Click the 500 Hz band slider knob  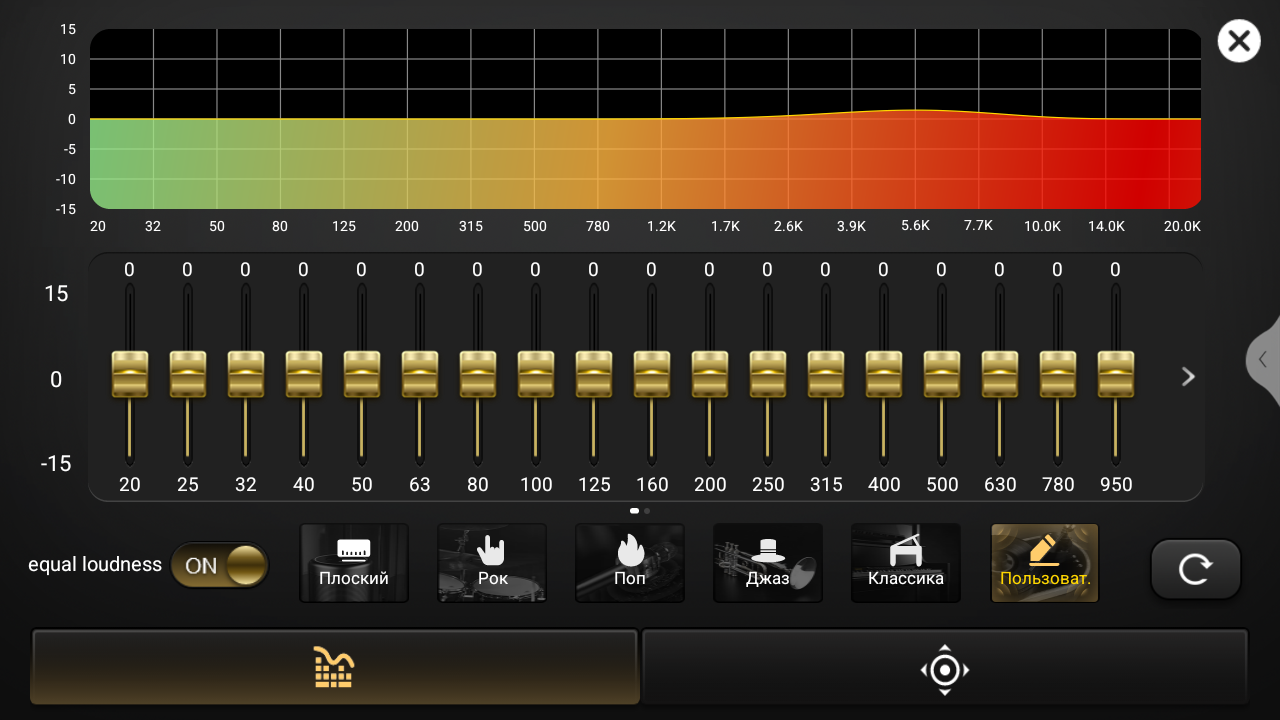point(942,374)
